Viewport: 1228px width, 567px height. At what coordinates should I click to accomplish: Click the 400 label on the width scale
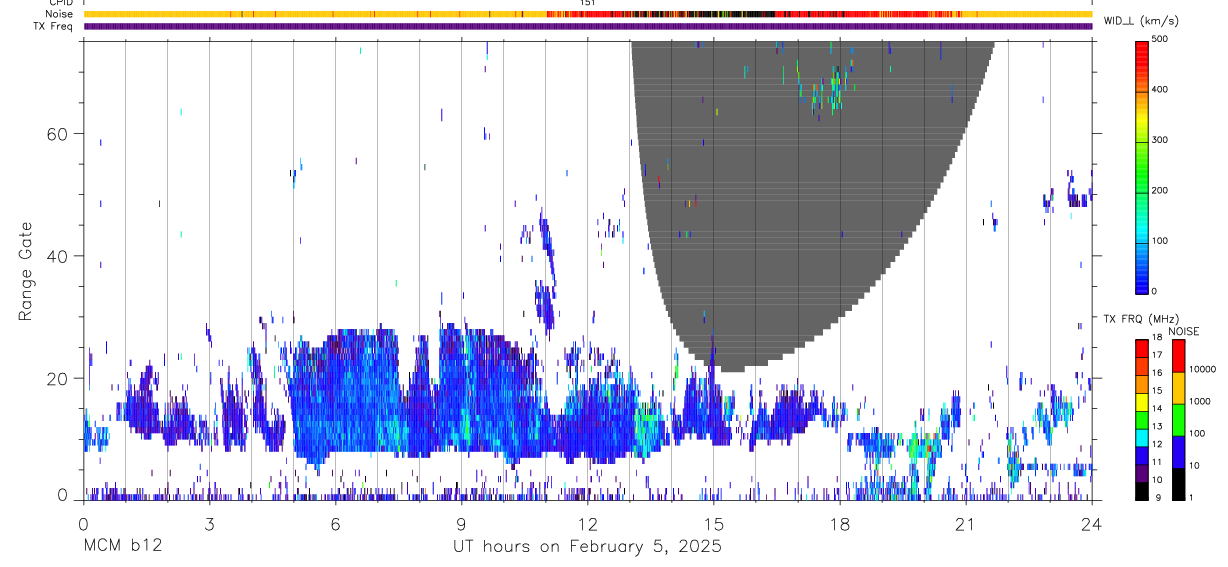coord(1160,89)
